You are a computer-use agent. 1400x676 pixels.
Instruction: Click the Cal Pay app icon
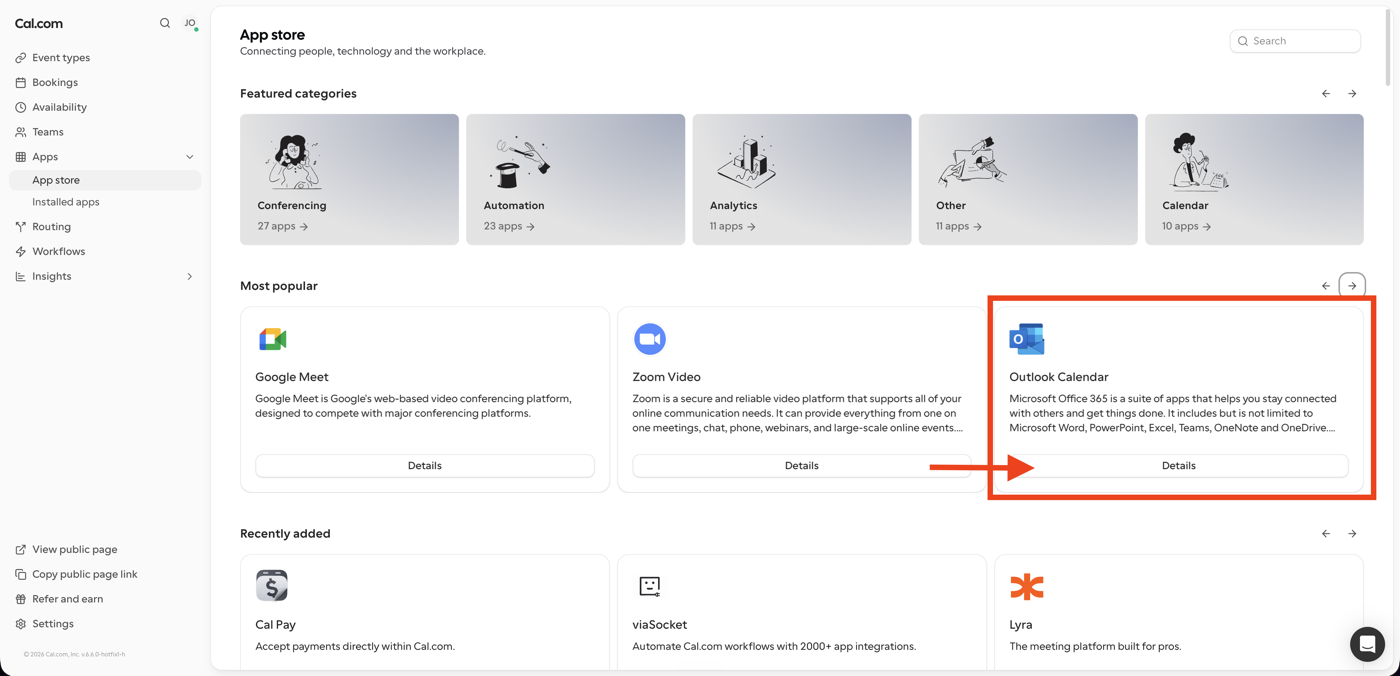click(x=272, y=586)
